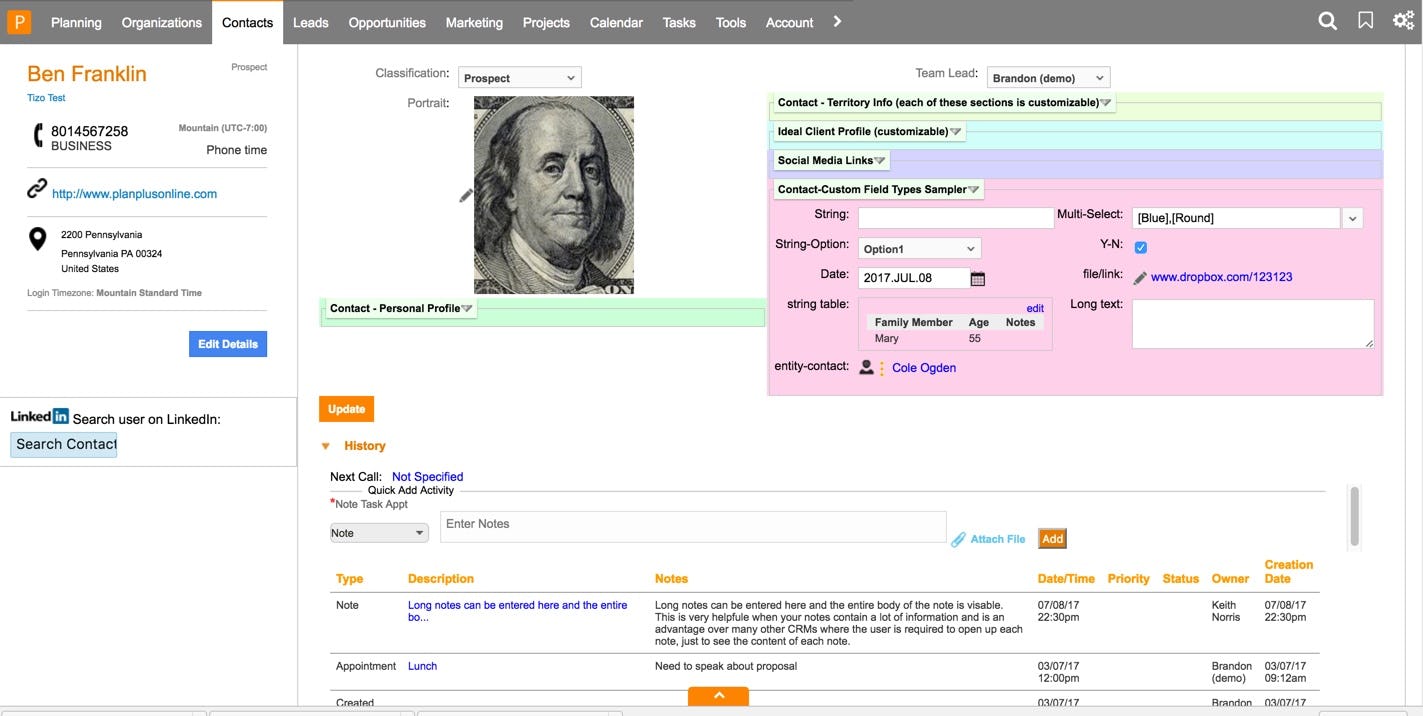The height and width of the screenshot is (716, 1423).
Task: Collapse the Social Media Links section
Action: [x=879, y=158]
